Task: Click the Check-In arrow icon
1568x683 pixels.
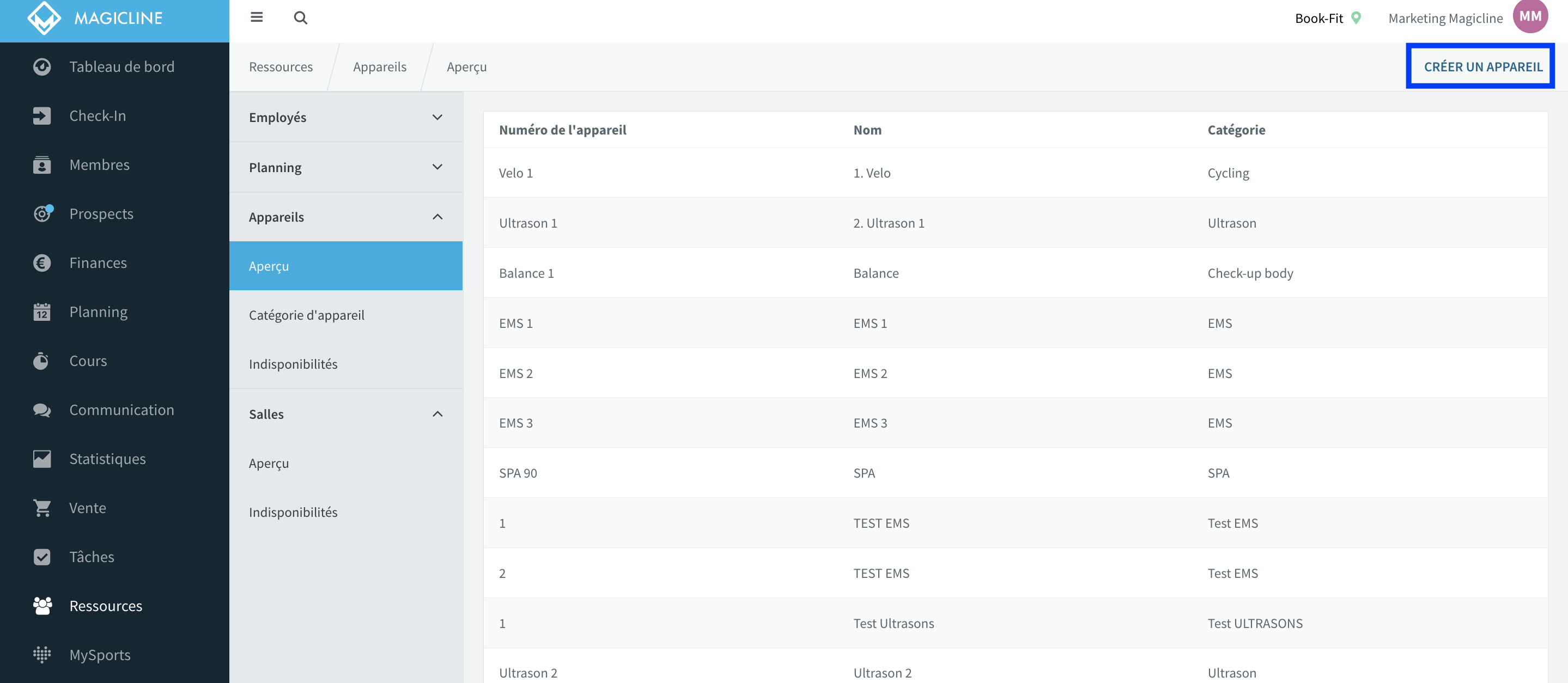Action: (x=42, y=115)
